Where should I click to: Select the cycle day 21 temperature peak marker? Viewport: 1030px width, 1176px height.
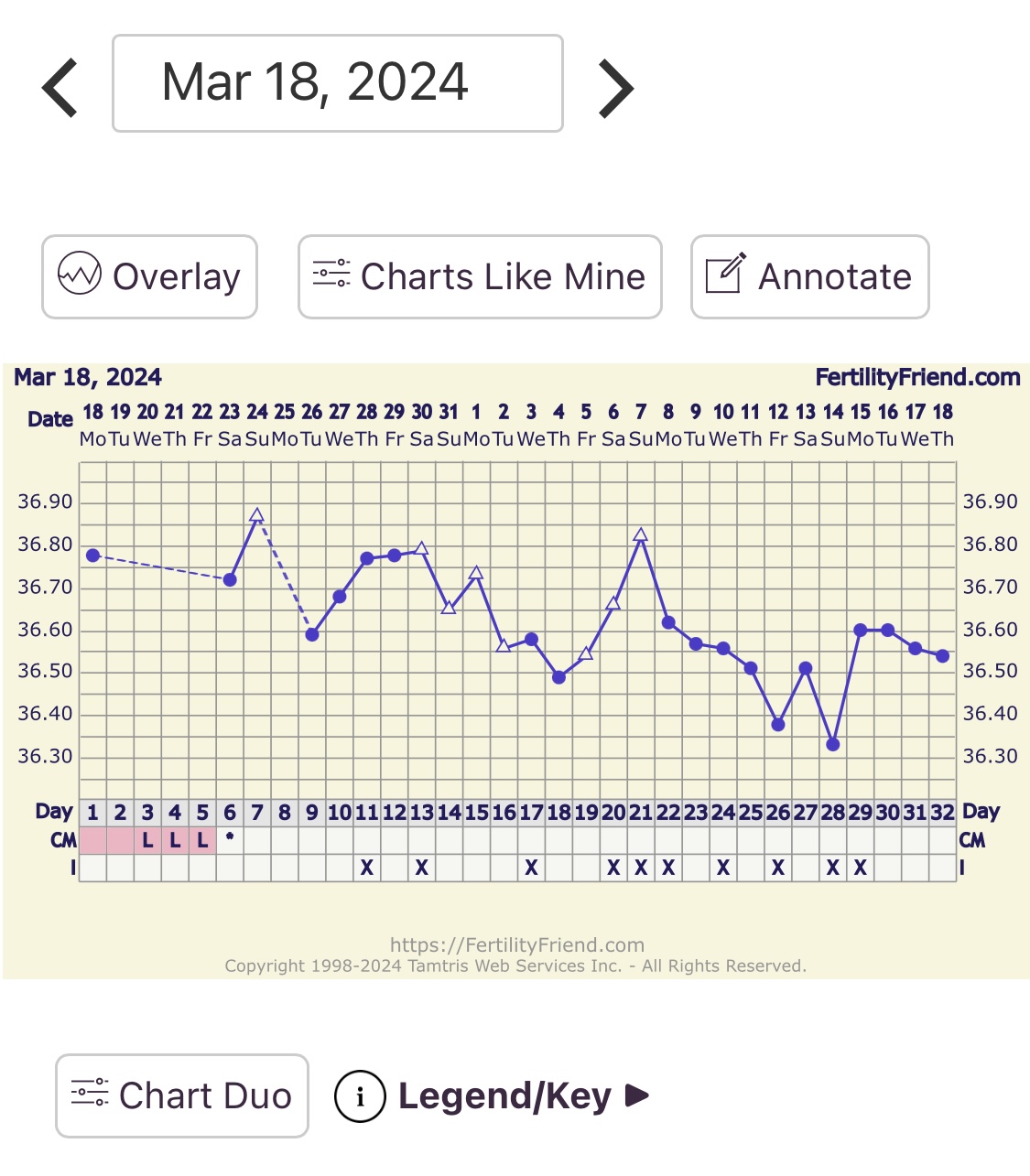pyautogui.click(x=641, y=535)
